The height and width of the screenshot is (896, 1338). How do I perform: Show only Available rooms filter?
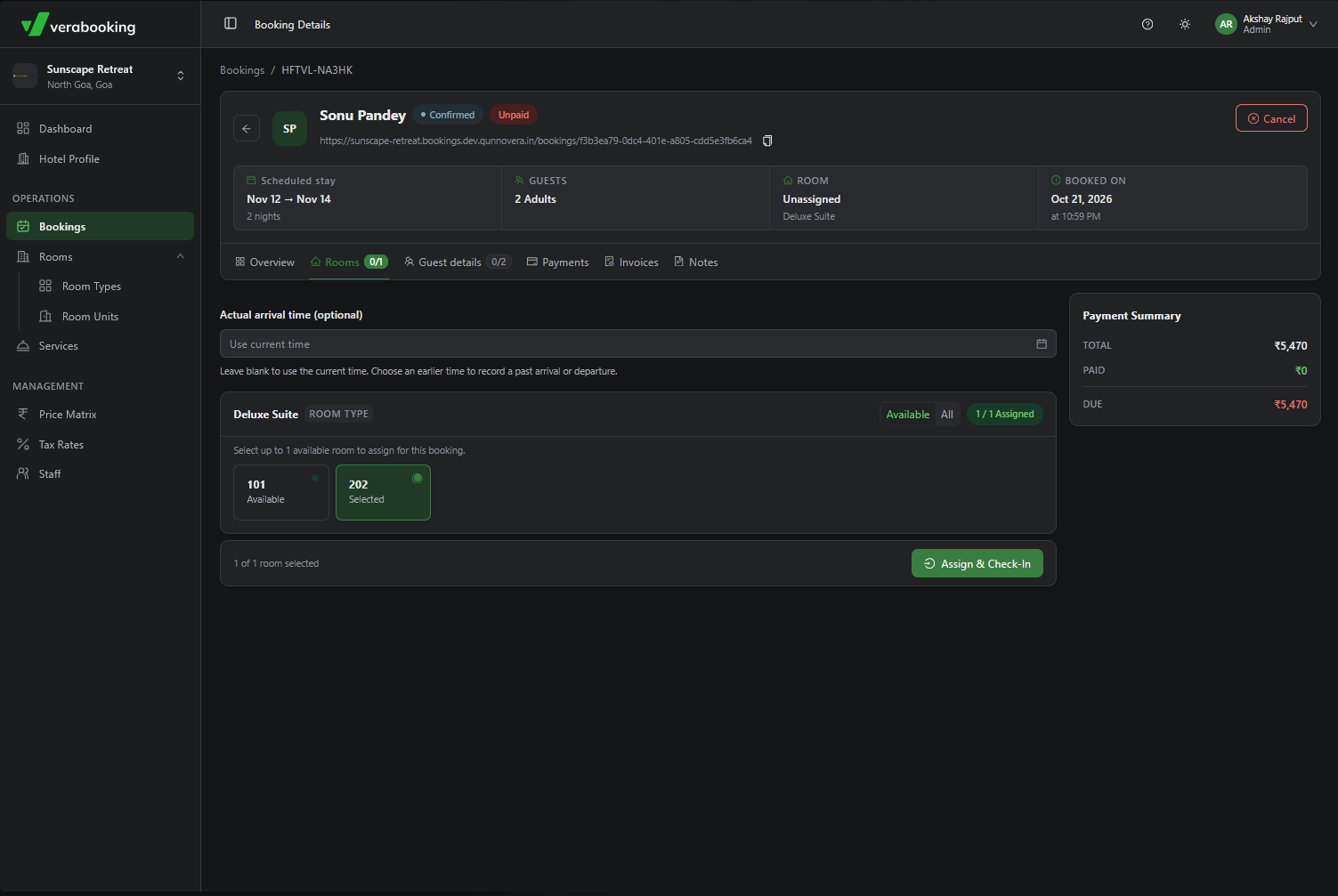pyautogui.click(x=908, y=415)
